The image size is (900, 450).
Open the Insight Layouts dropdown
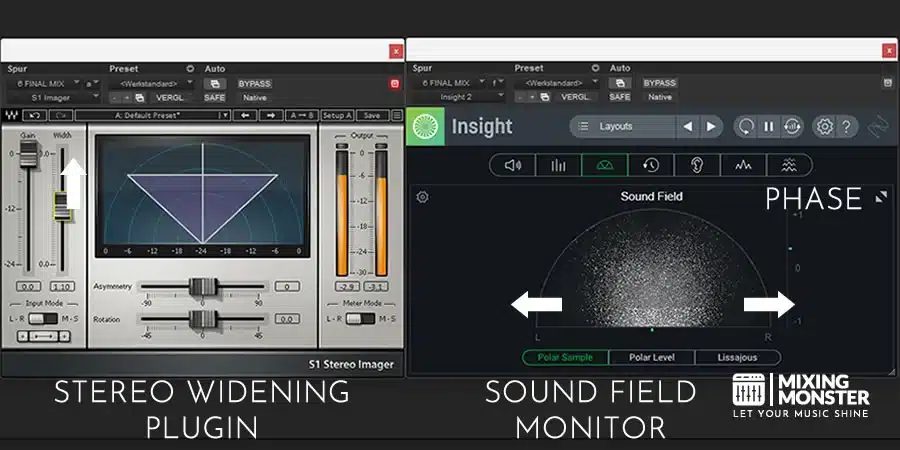tap(622, 127)
